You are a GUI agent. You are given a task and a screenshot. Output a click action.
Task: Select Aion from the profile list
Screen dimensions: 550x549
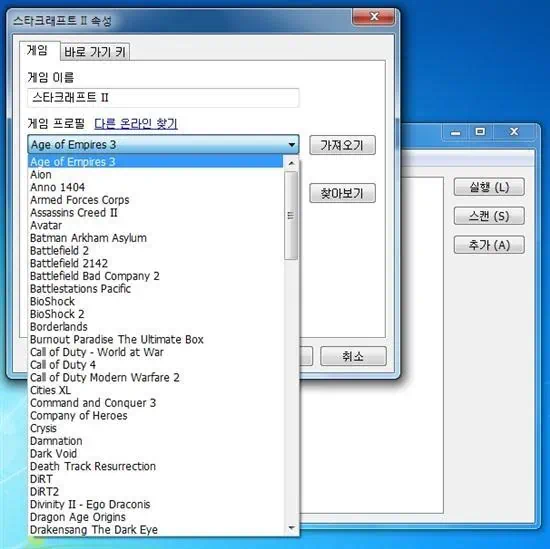click(x=156, y=174)
